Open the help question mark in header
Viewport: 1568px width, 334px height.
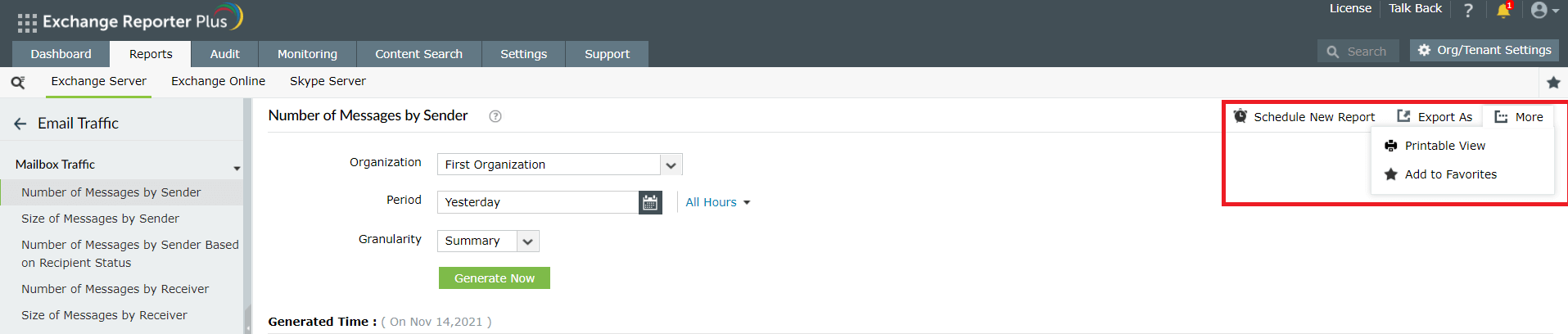coord(1468,11)
